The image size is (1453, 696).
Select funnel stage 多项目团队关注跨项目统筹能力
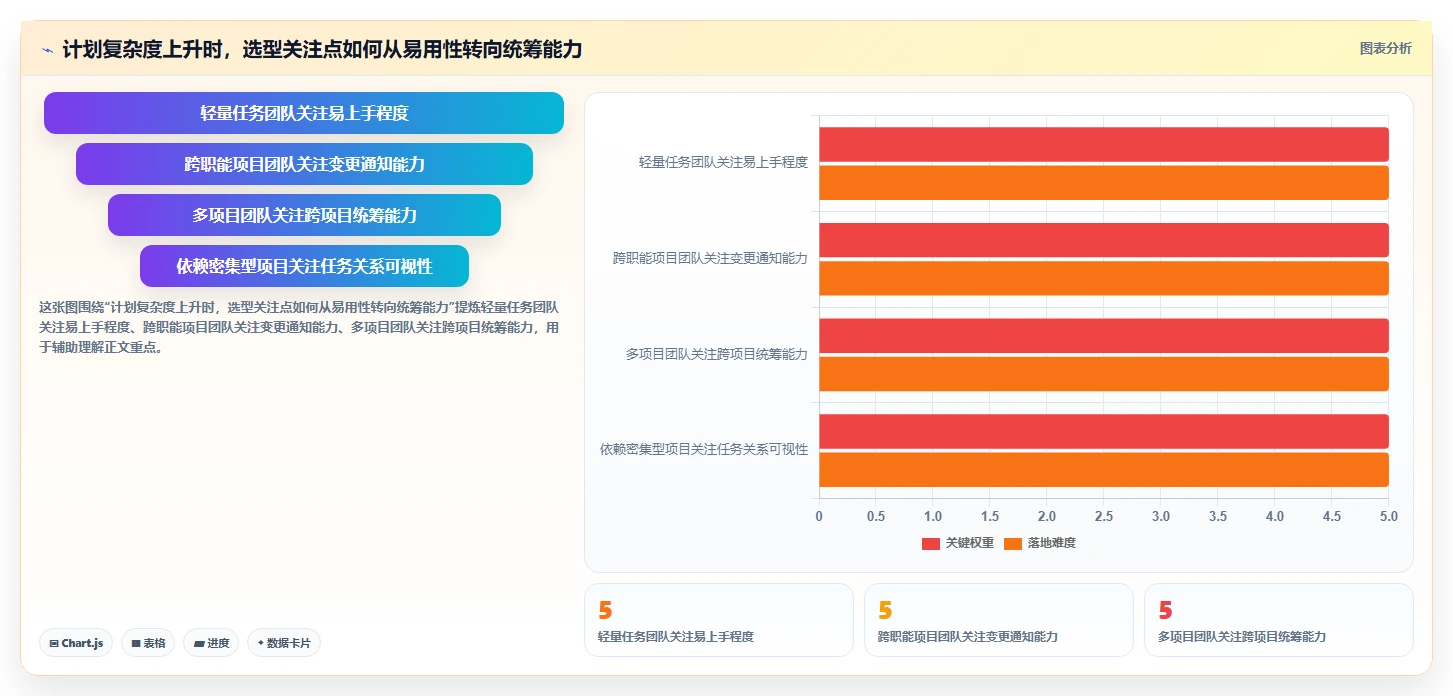tap(304, 215)
